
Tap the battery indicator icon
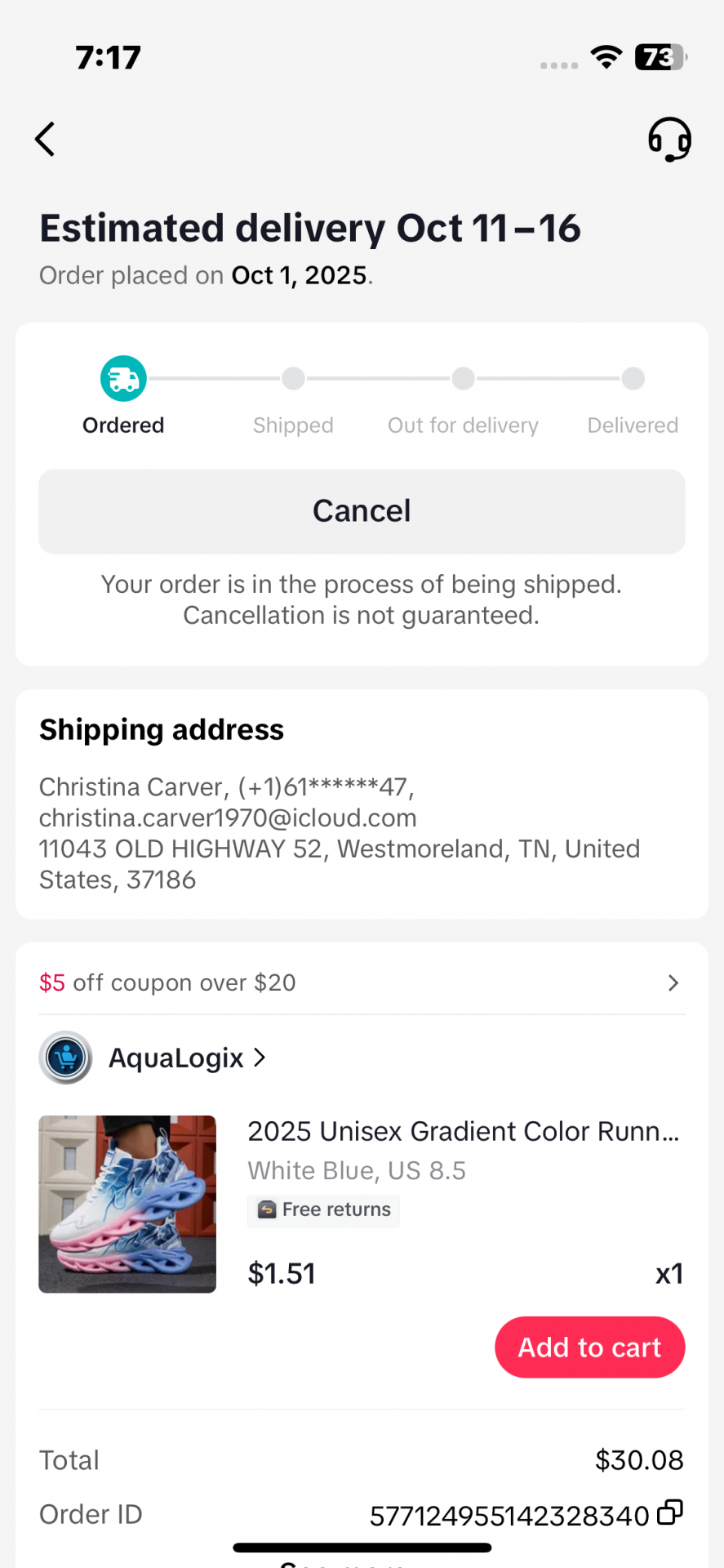pyautogui.click(x=660, y=57)
